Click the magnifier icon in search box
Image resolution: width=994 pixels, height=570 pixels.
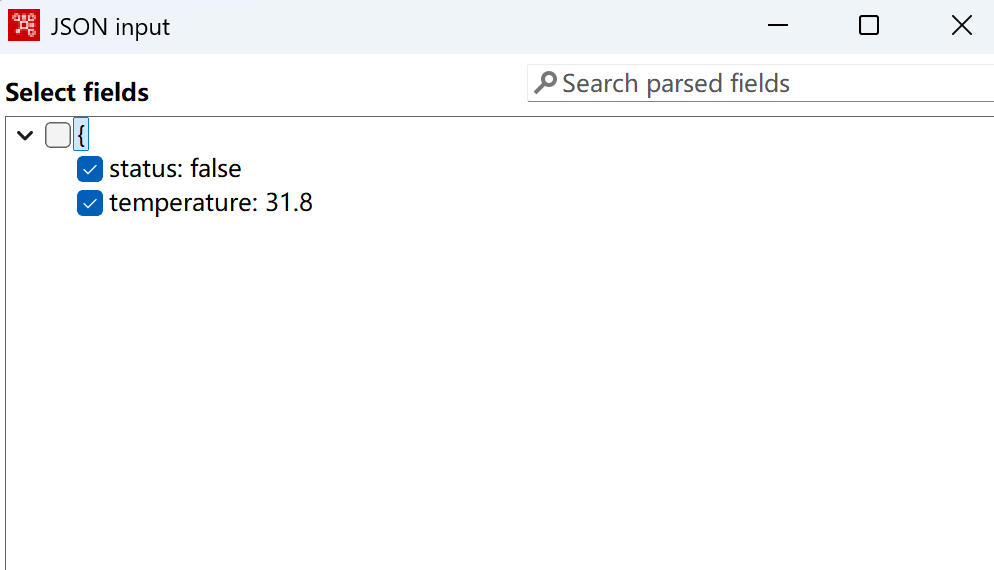545,83
